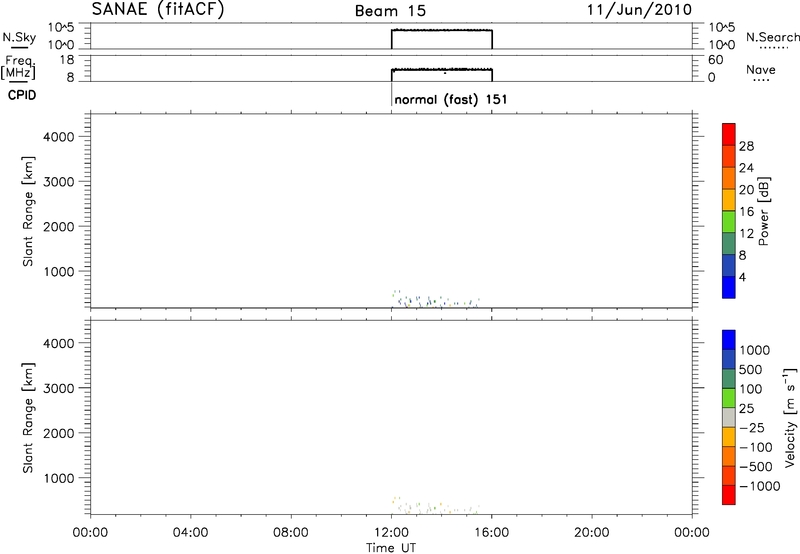800x554 pixels.
Task: Select the 16:00 time tick label
Action: coord(491,533)
